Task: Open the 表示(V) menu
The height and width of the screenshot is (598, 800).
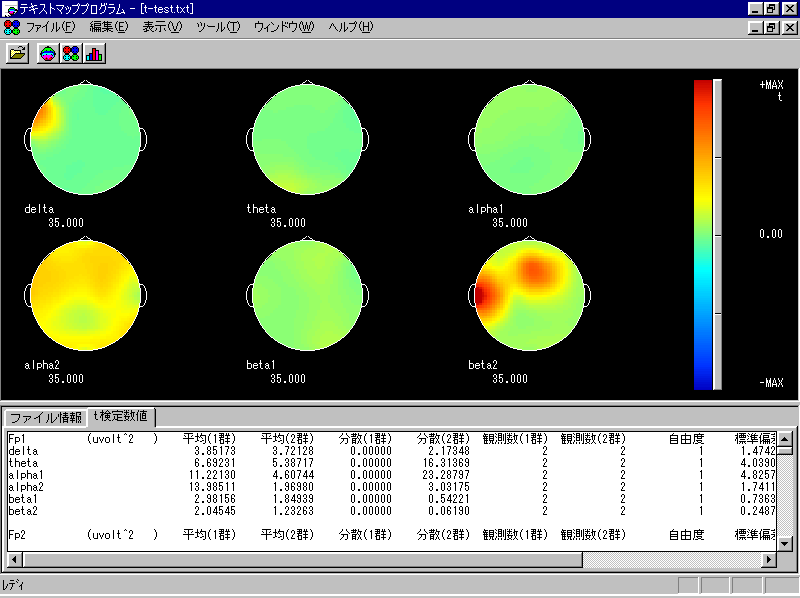Action: pyautogui.click(x=162, y=26)
